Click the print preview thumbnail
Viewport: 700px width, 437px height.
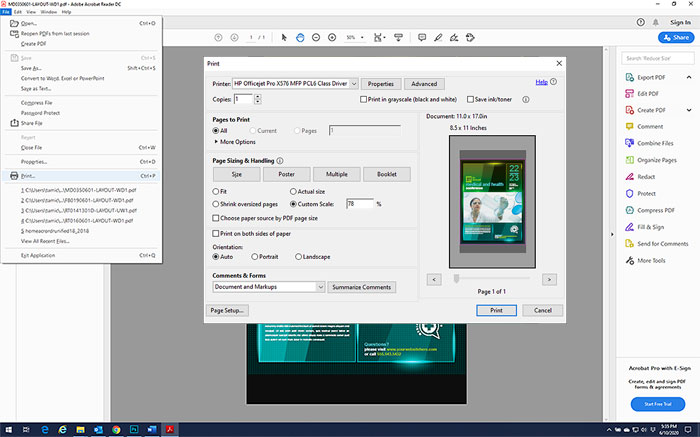click(492, 202)
